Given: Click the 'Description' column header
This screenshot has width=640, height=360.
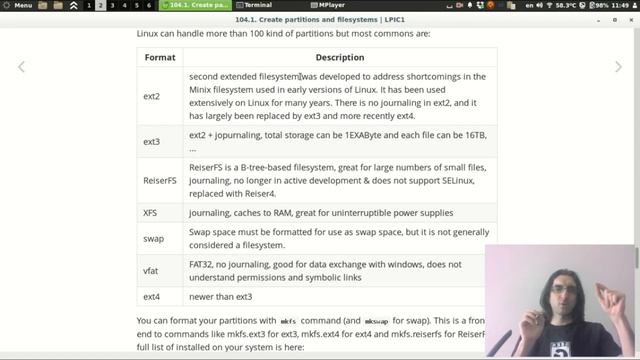Looking at the screenshot, I should [x=340, y=57].
